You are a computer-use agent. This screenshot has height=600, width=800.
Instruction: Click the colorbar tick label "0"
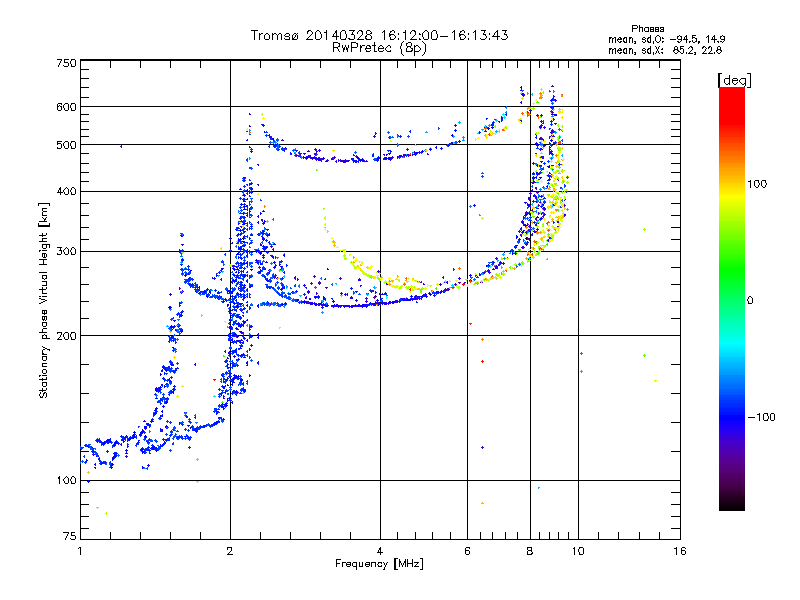750,301
